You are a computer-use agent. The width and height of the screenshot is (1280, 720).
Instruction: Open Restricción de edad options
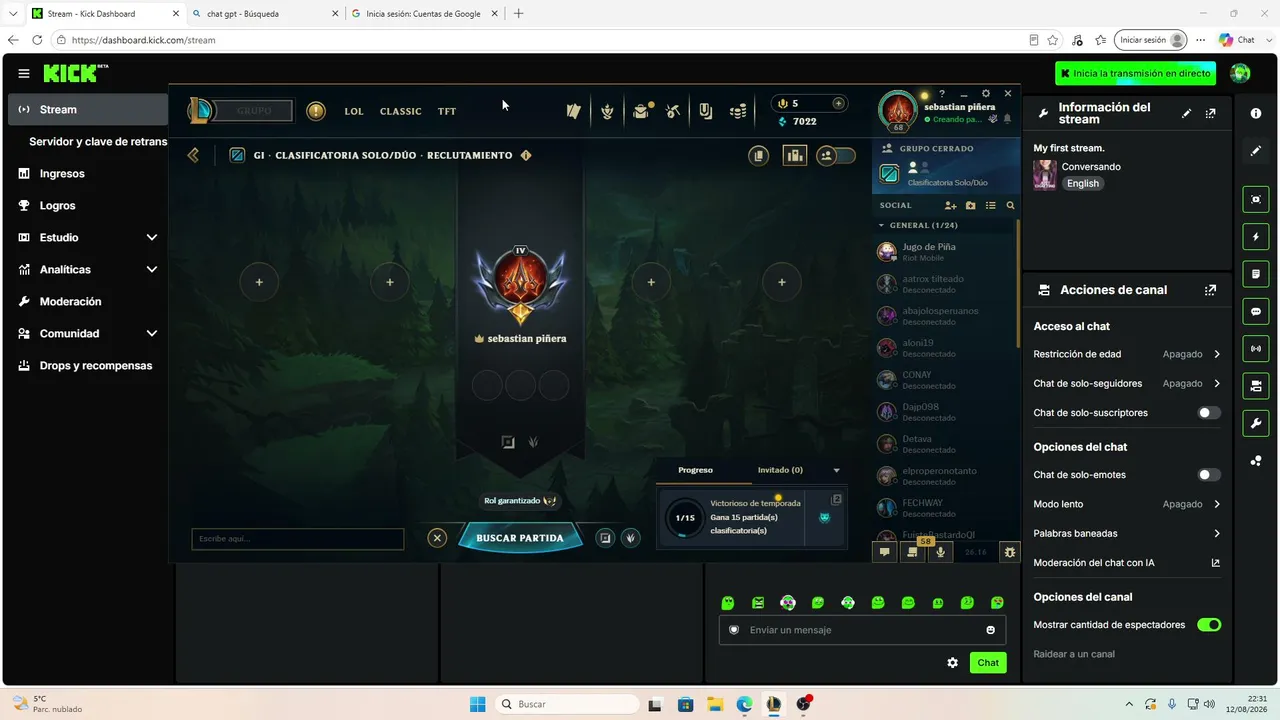[1127, 354]
